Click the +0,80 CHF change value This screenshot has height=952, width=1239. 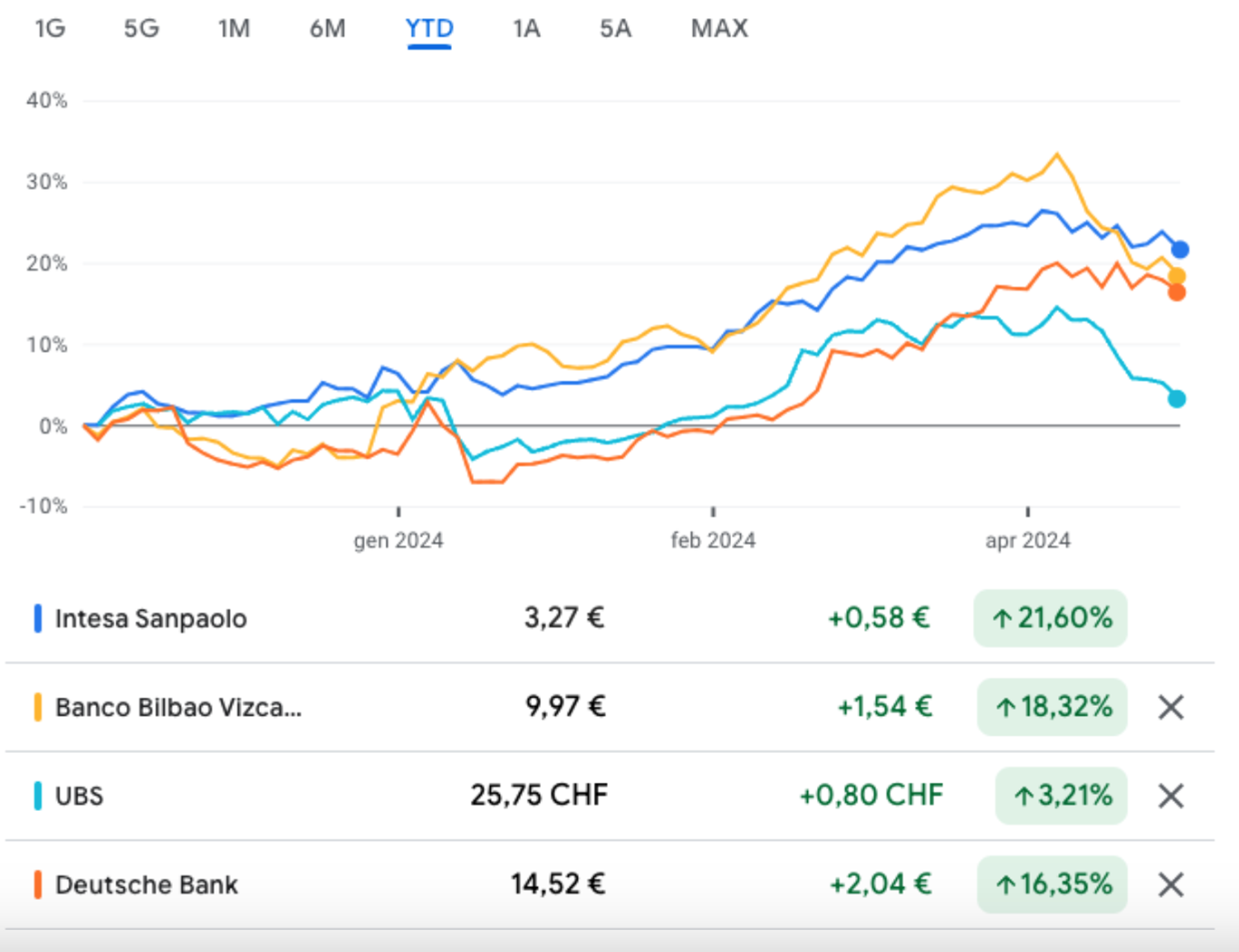871,796
